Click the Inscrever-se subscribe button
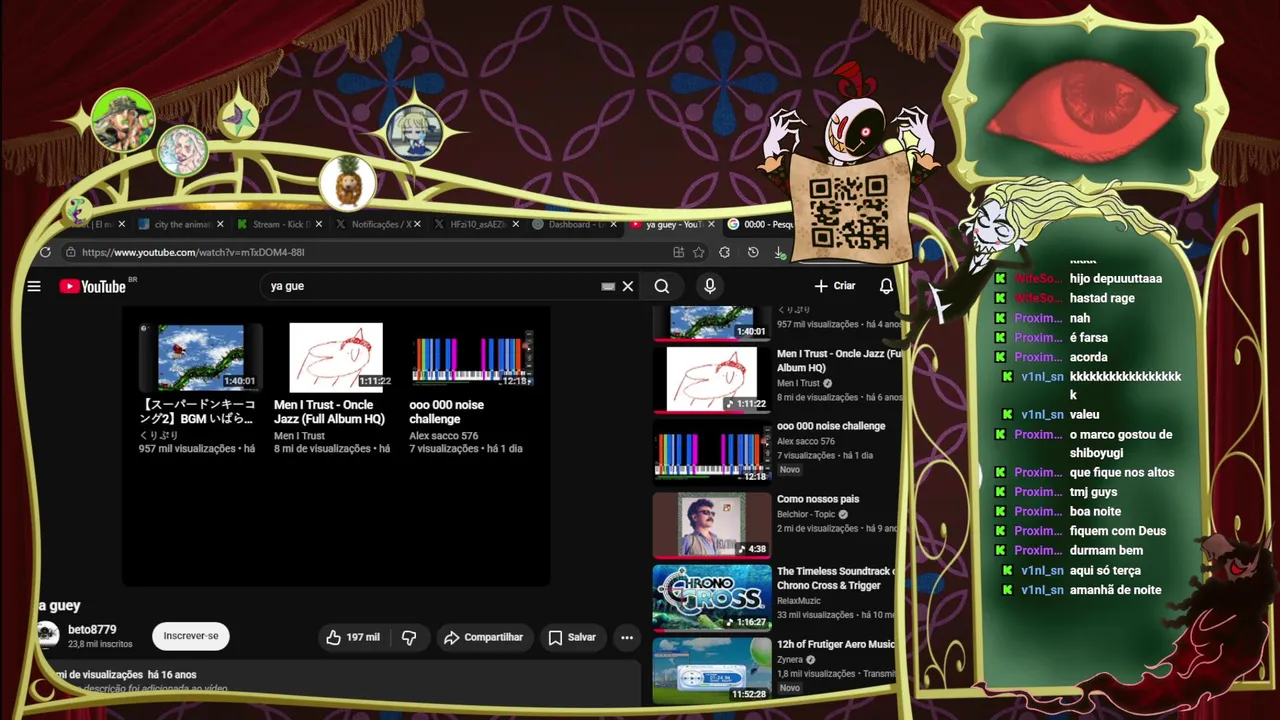Viewport: 1280px width, 720px height. (191, 636)
